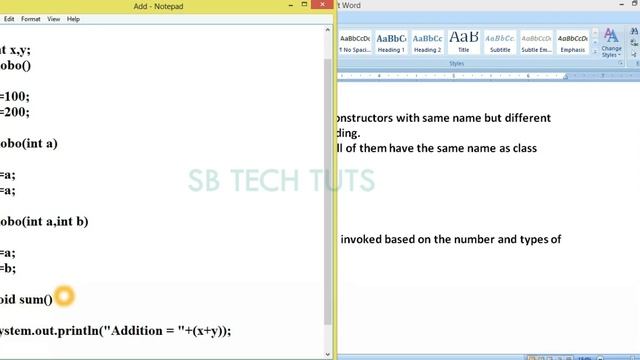Click the obo(int a) constructor line

click(29, 144)
